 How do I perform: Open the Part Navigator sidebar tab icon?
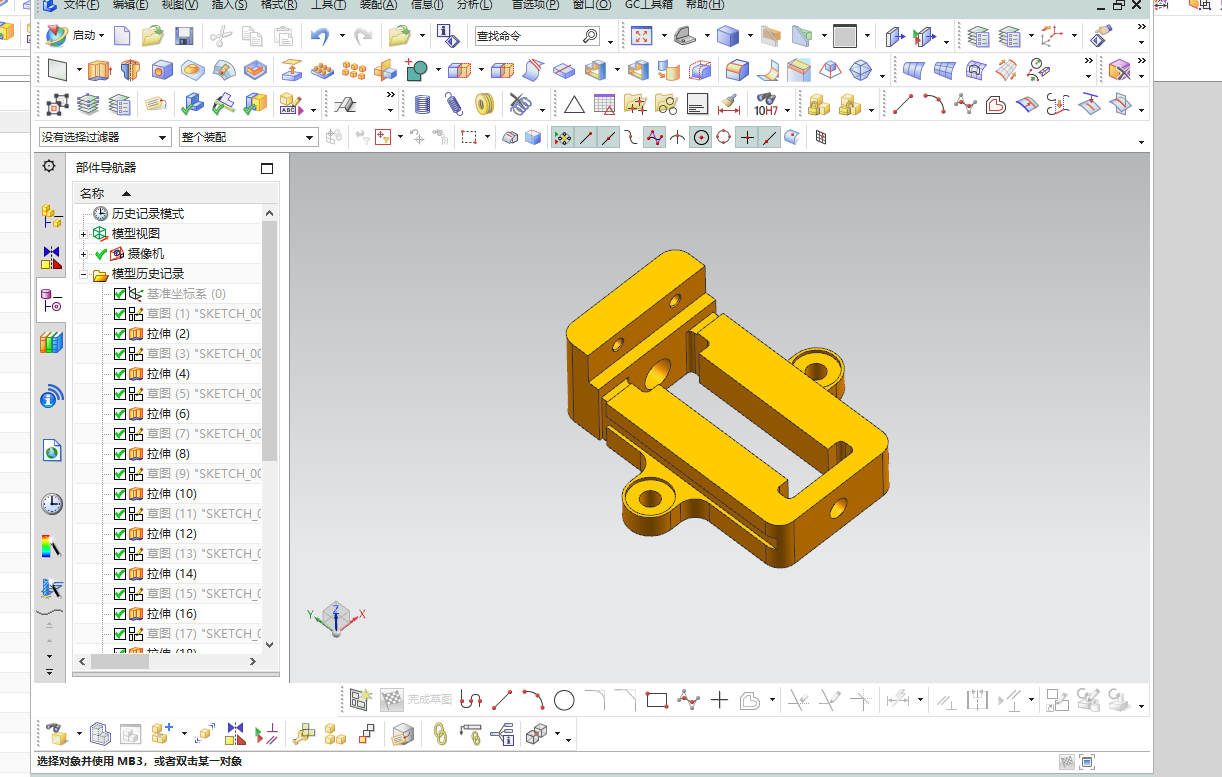coord(51,300)
